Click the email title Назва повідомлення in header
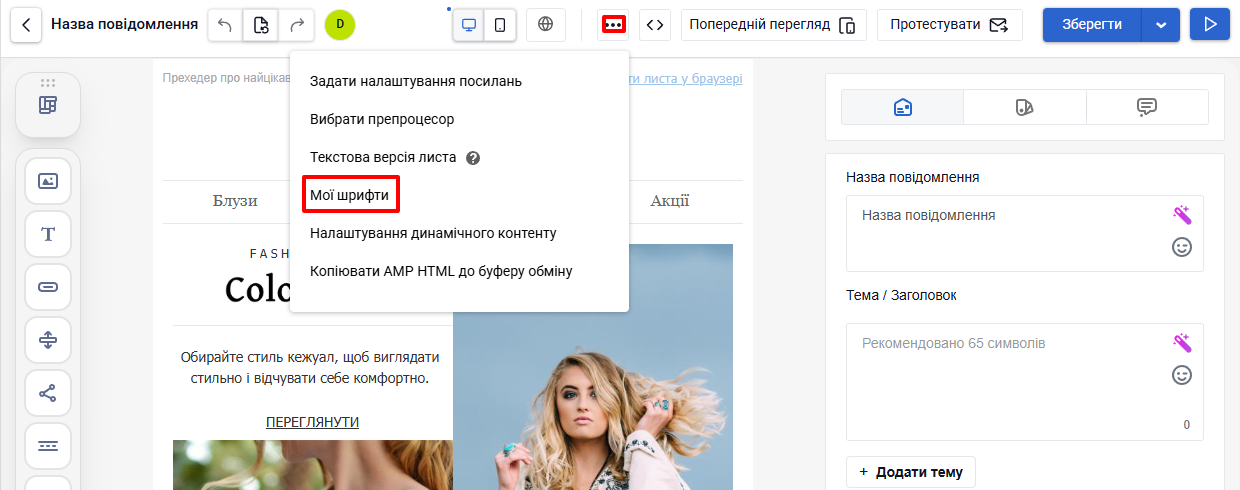This screenshot has height=490, width=1240. pos(124,24)
